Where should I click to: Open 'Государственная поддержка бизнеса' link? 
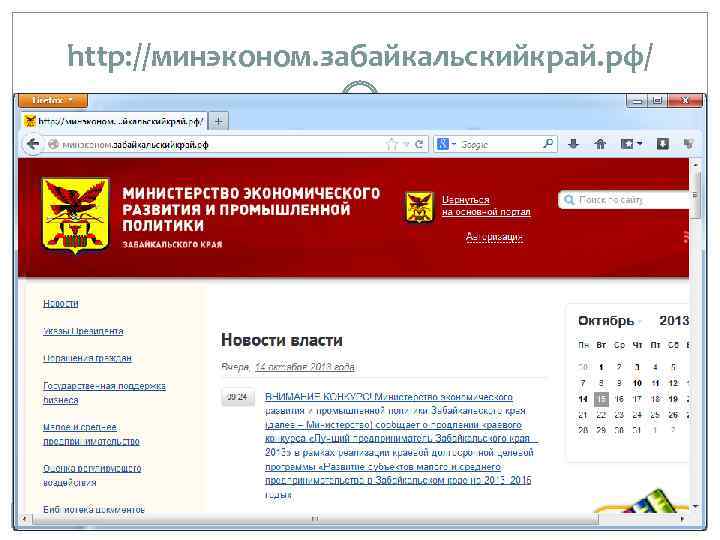104,393
